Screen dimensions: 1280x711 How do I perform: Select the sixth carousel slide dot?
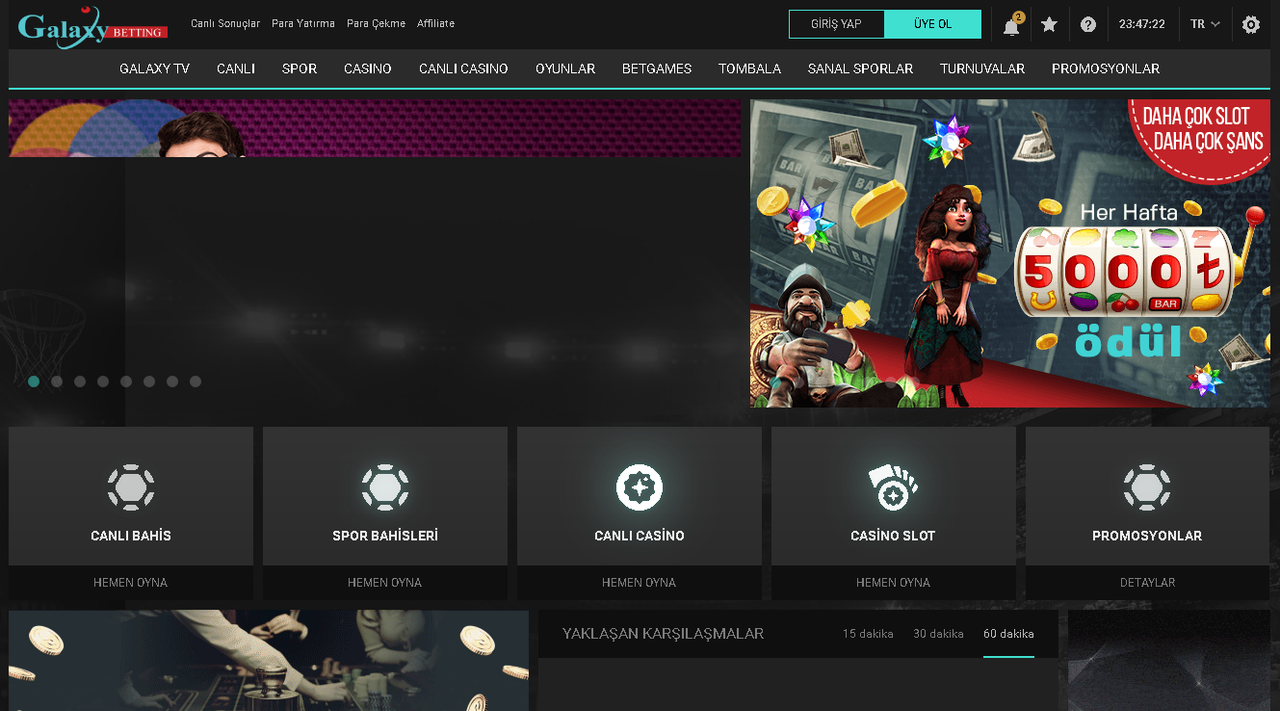pyautogui.click(x=149, y=381)
